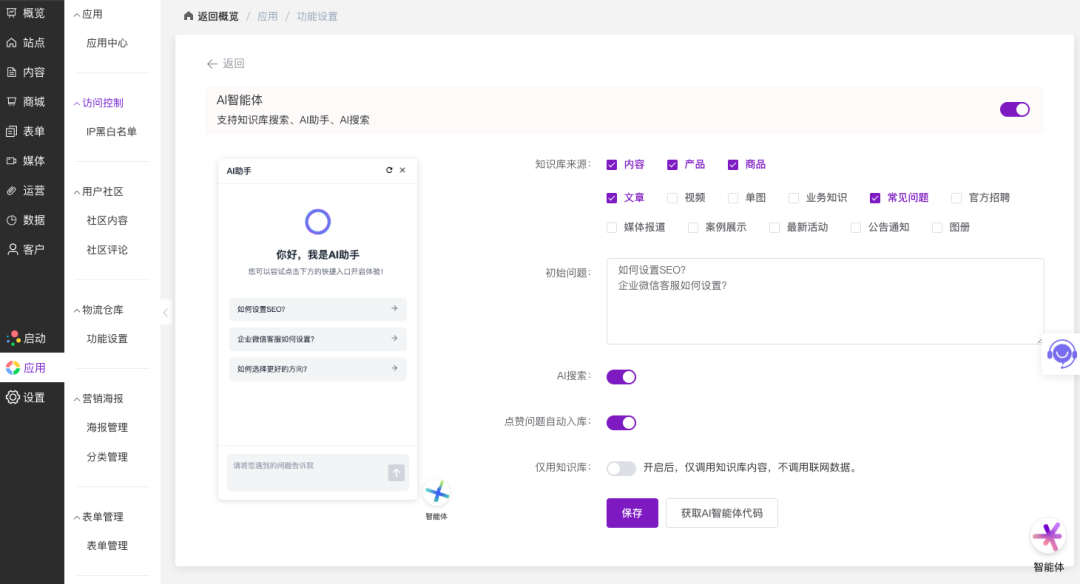Check the 视频 checkbox
Viewport: 1080px width, 584px height.
coord(673,198)
